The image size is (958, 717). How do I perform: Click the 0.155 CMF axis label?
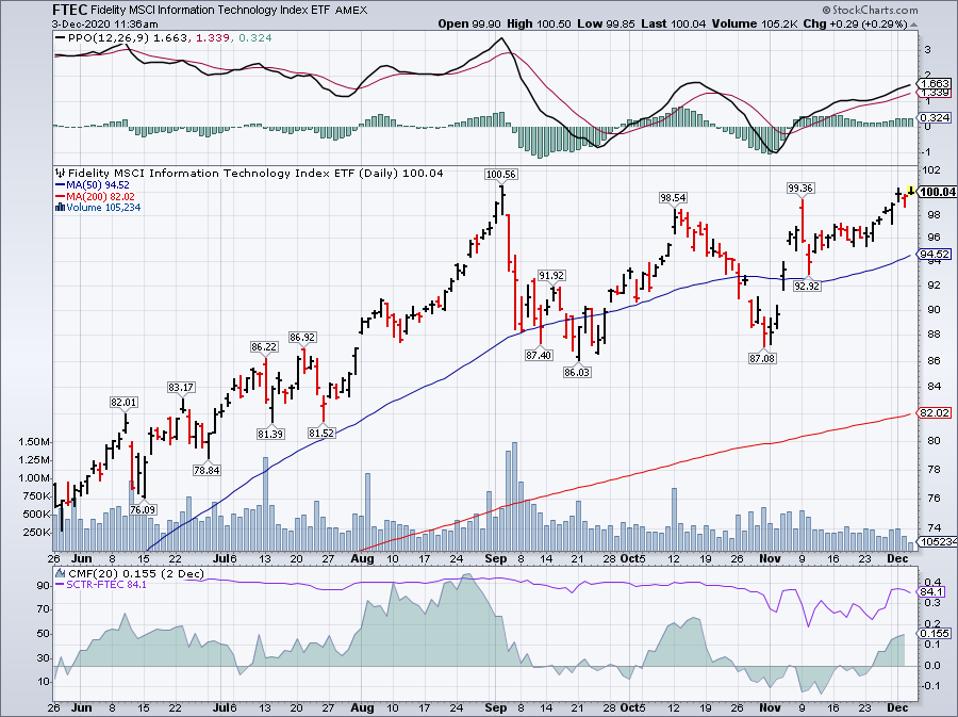[935, 633]
